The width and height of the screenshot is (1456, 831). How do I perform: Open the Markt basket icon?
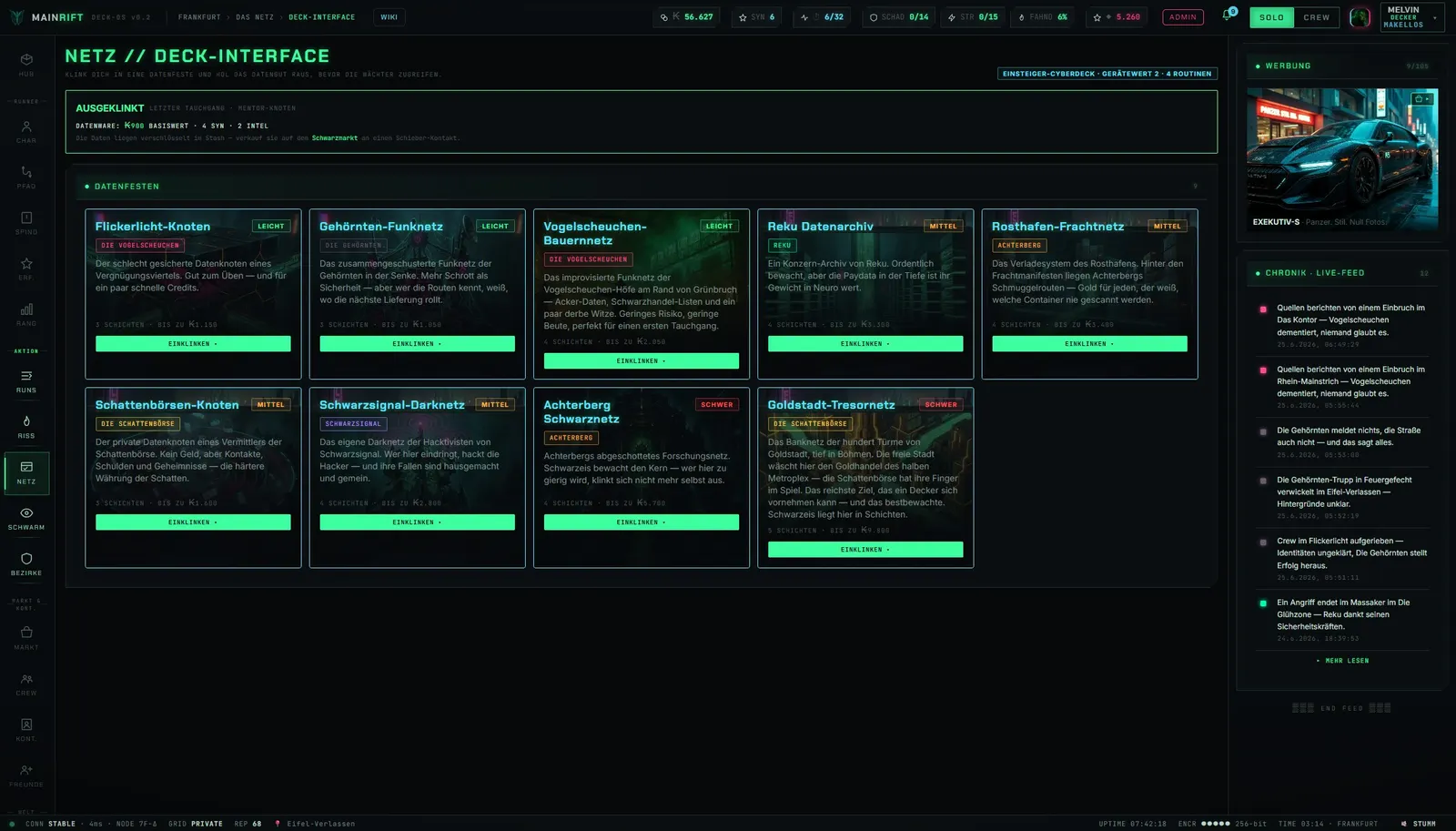(x=26, y=638)
